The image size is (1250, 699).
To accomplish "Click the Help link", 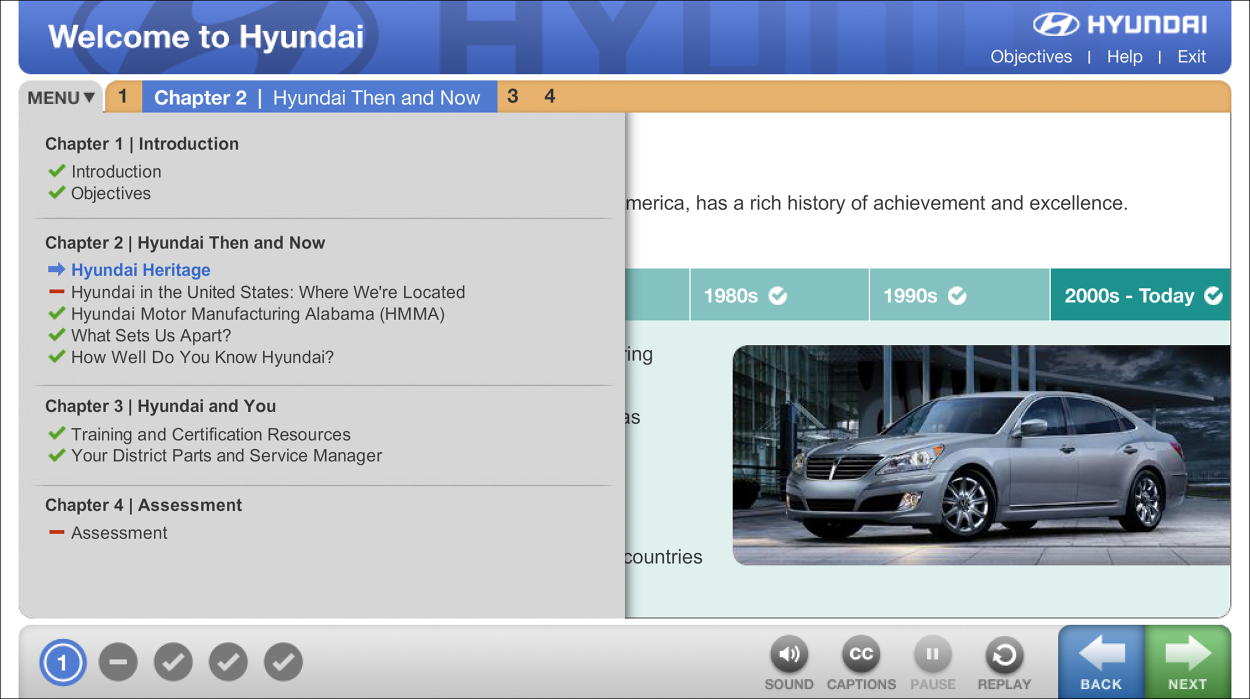I will (1124, 57).
